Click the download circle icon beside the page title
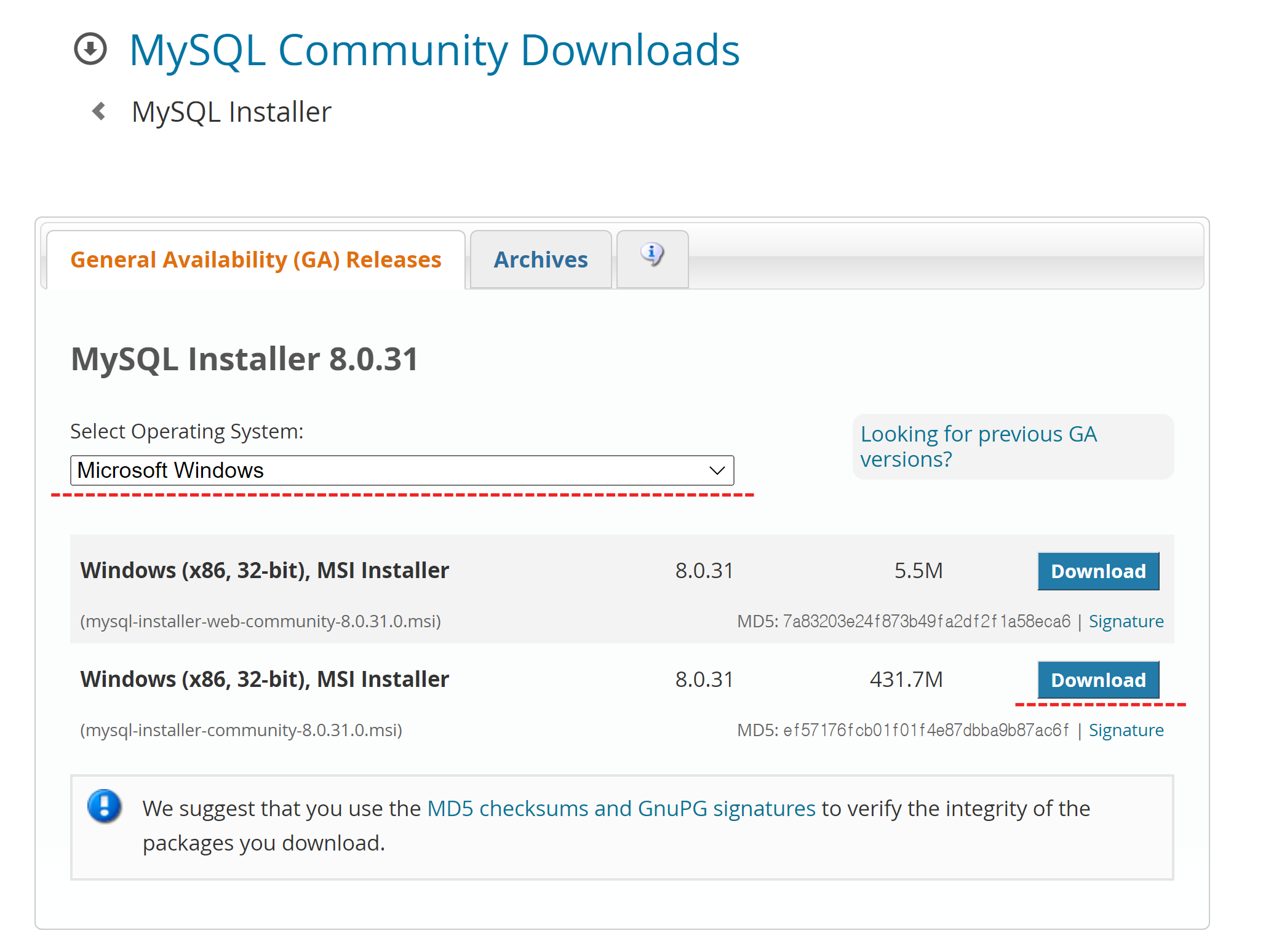The image size is (1271, 952). (90, 49)
